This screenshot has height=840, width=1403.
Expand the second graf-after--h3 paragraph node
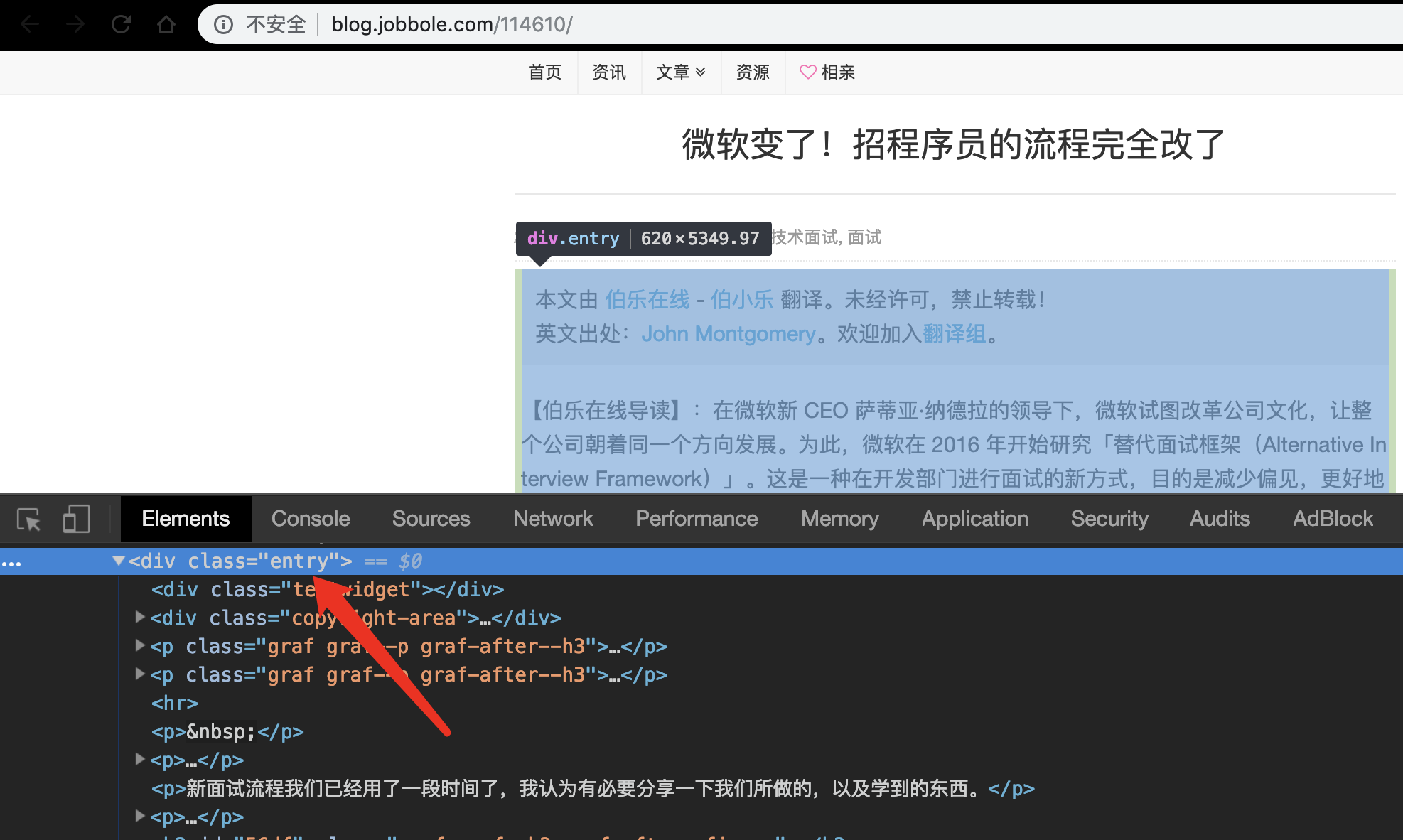[x=140, y=674]
